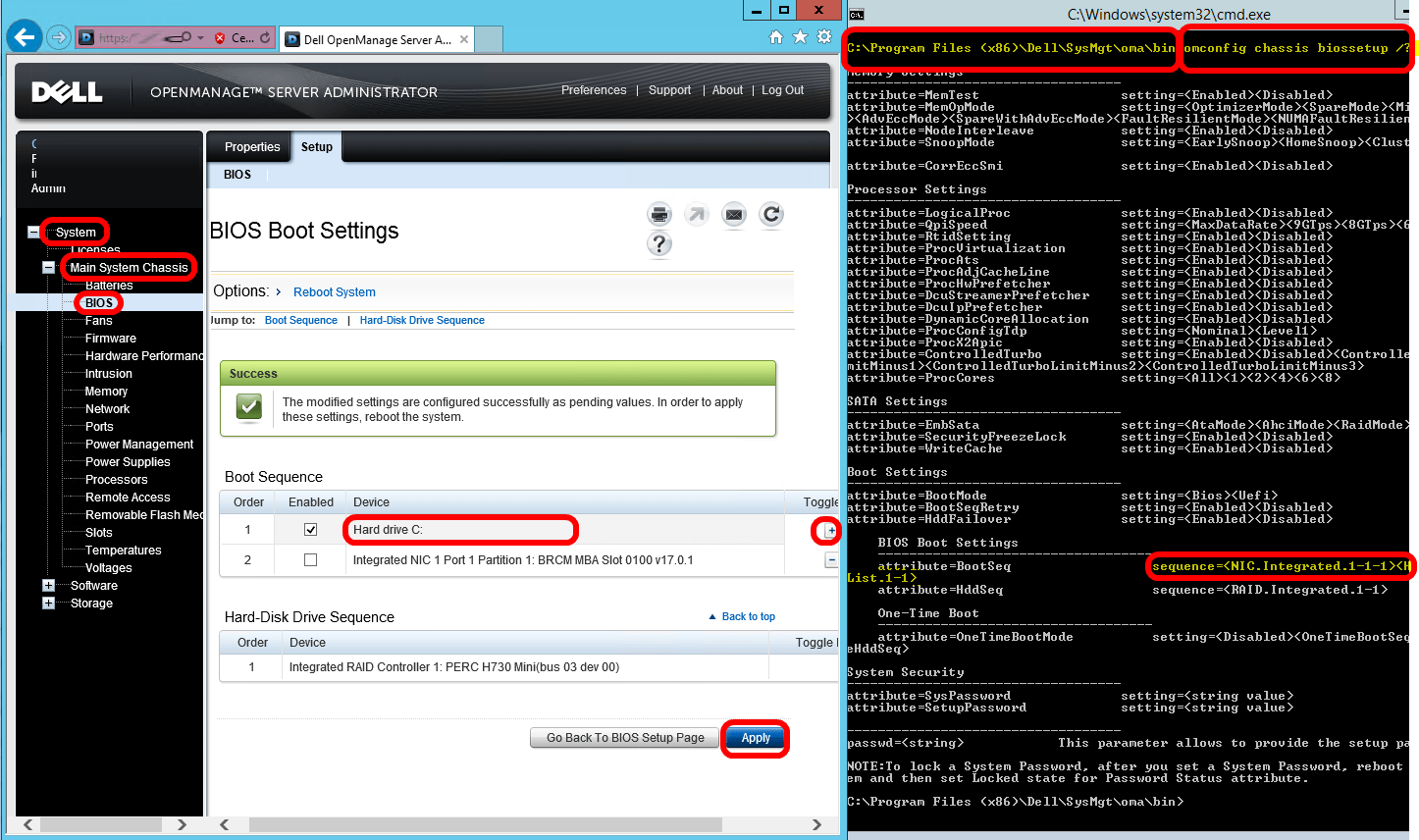
Task: Select the Print icon on BIOS Boot Settings
Action: point(658,214)
